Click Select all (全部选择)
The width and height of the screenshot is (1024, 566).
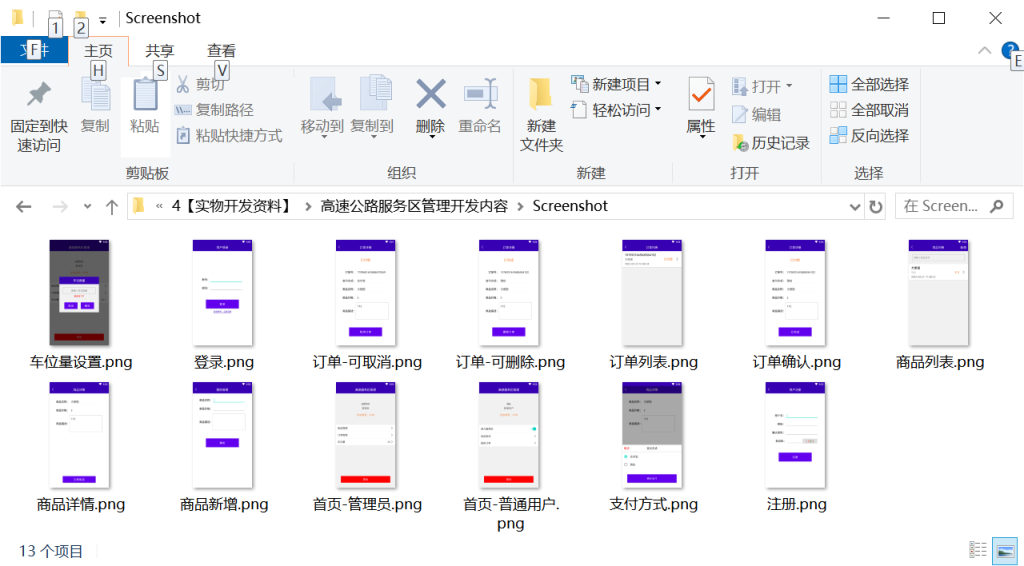pyautogui.click(x=869, y=84)
